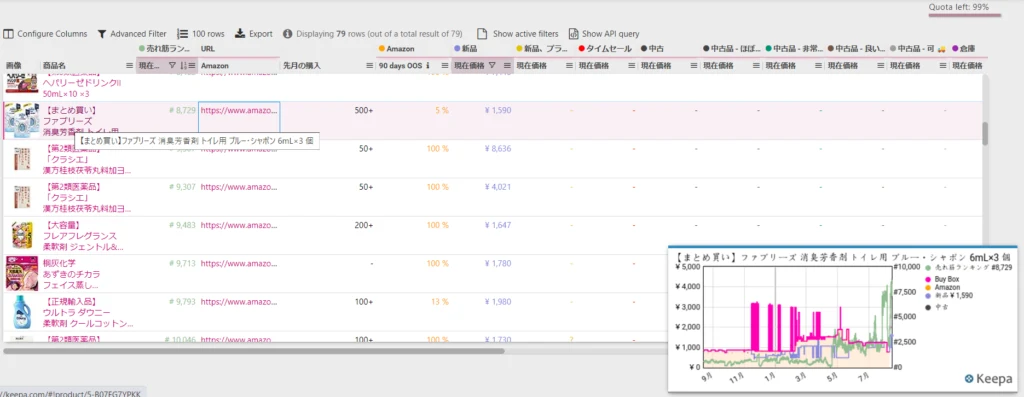
Task: Click the Amazon column group header with orange dot
Action: (x=396, y=49)
